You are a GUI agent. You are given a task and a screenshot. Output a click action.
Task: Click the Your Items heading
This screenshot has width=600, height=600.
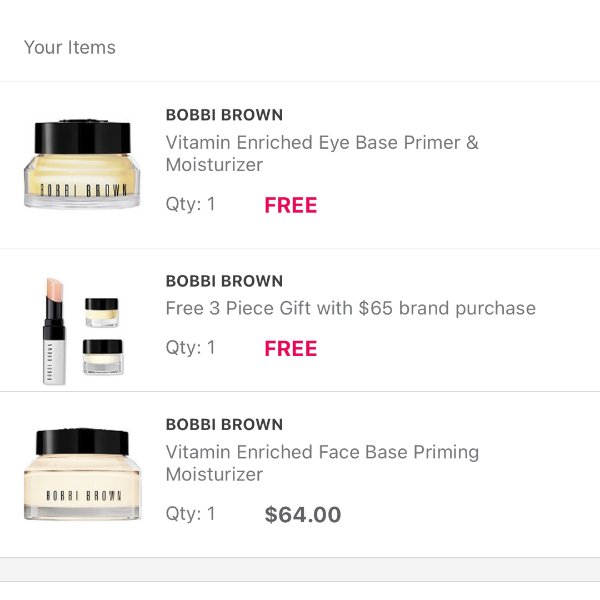70,47
